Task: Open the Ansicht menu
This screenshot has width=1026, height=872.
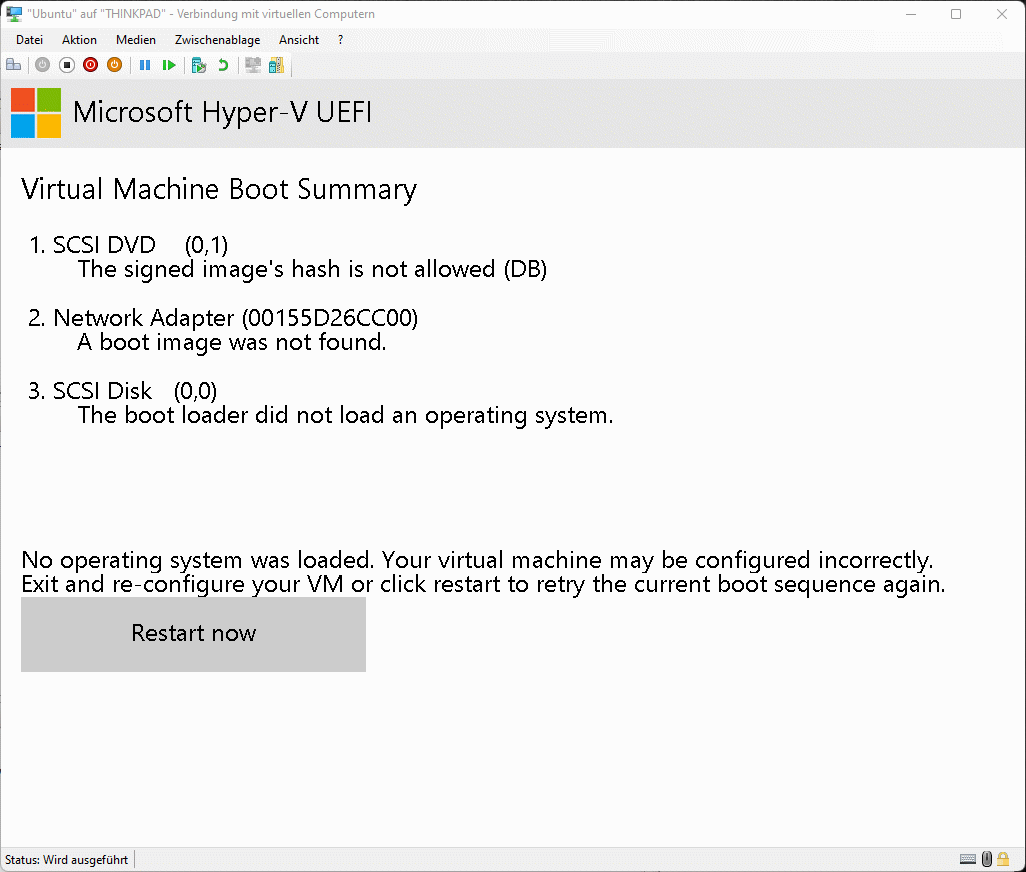Action: click(298, 40)
